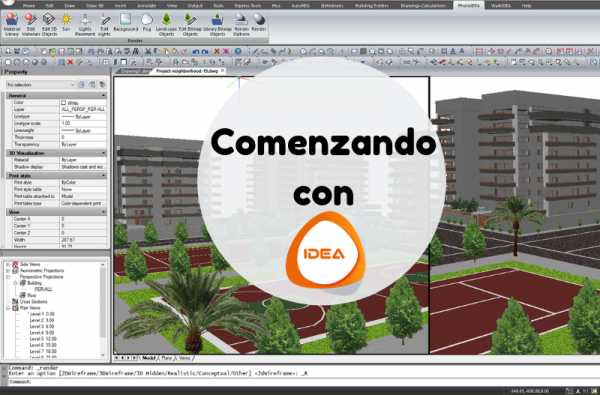Switch to the Plans layout tab
The height and width of the screenshot is (395, 600).
point(166,358)
